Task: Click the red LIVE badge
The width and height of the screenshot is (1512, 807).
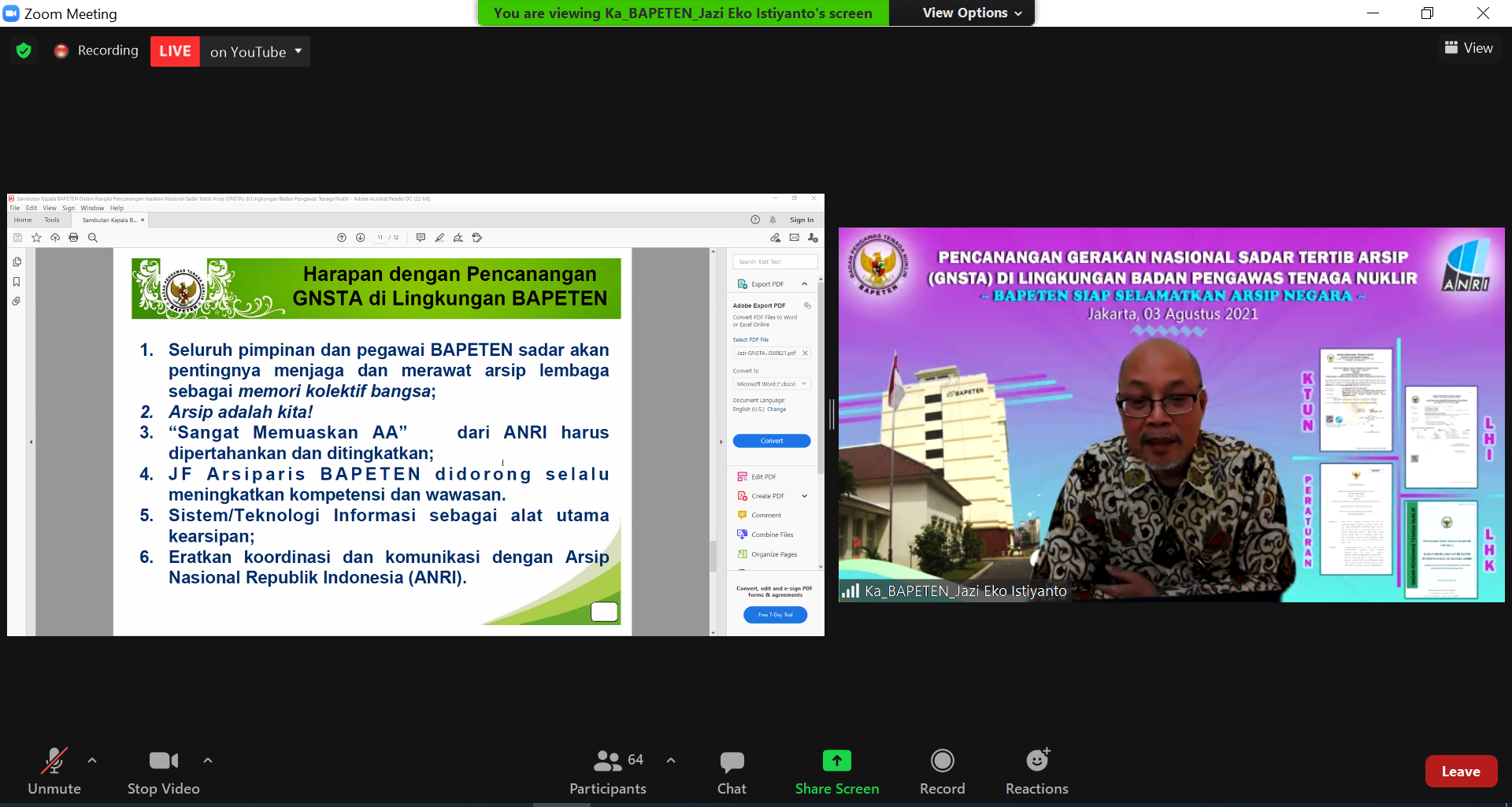Action: click(x=175, y=52)
